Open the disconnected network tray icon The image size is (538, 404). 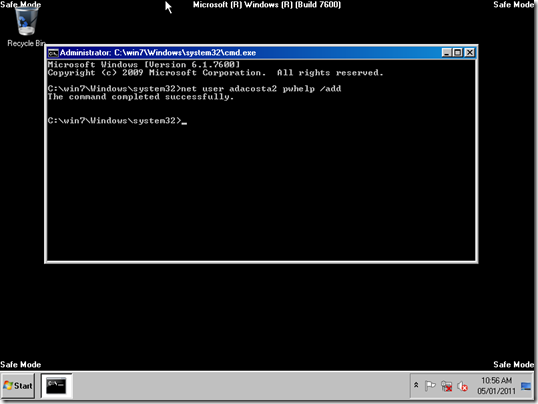pos(446,386)
